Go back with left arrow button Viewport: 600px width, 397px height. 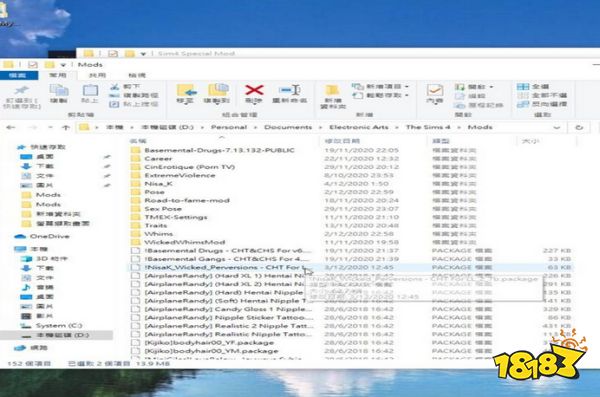(x=11, y=127)
